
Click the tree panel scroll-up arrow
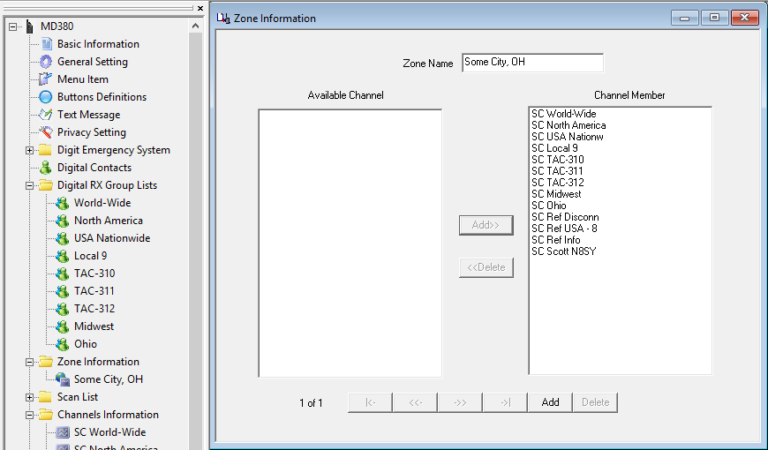195,26
